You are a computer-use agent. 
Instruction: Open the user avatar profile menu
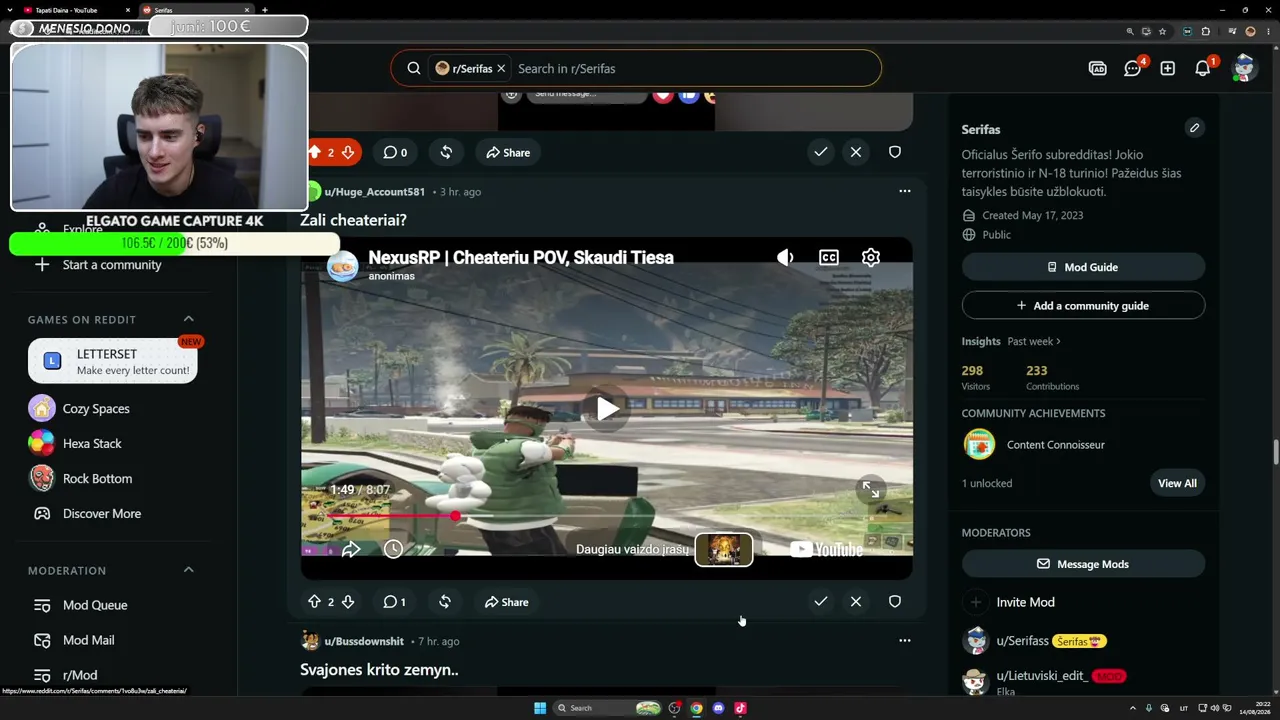coord(1244,68)
